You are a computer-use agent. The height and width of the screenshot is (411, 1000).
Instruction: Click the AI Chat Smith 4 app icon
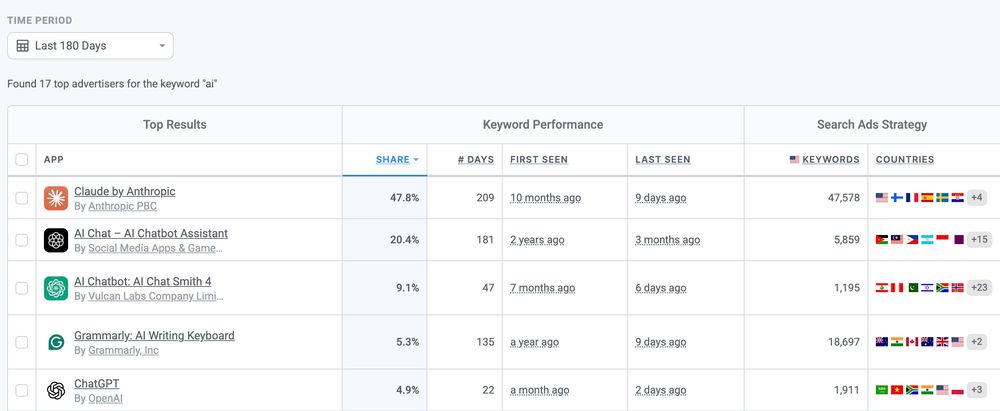pos(56,288)
